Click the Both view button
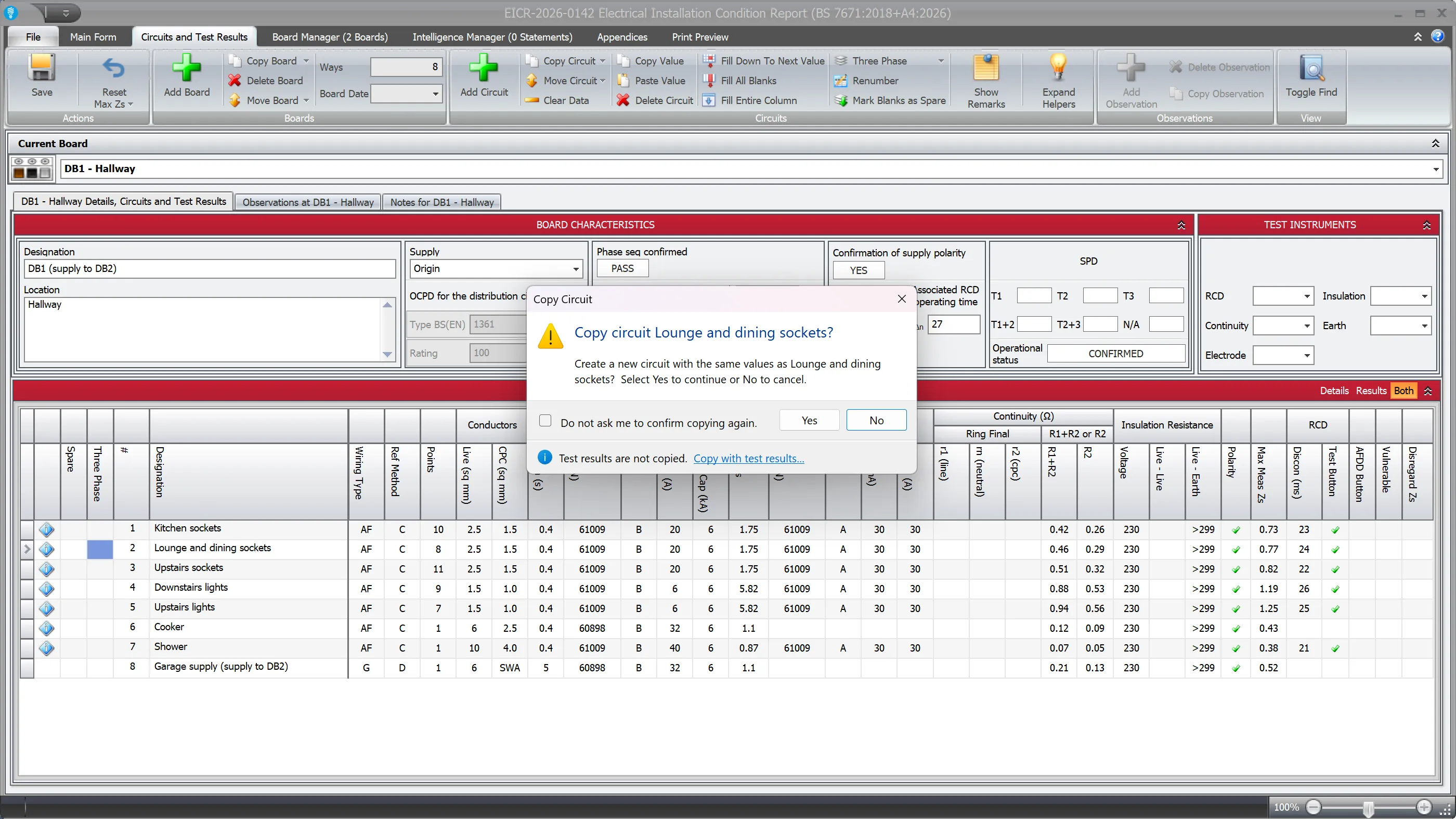 pyautogui.click(x=1403, y=391)
